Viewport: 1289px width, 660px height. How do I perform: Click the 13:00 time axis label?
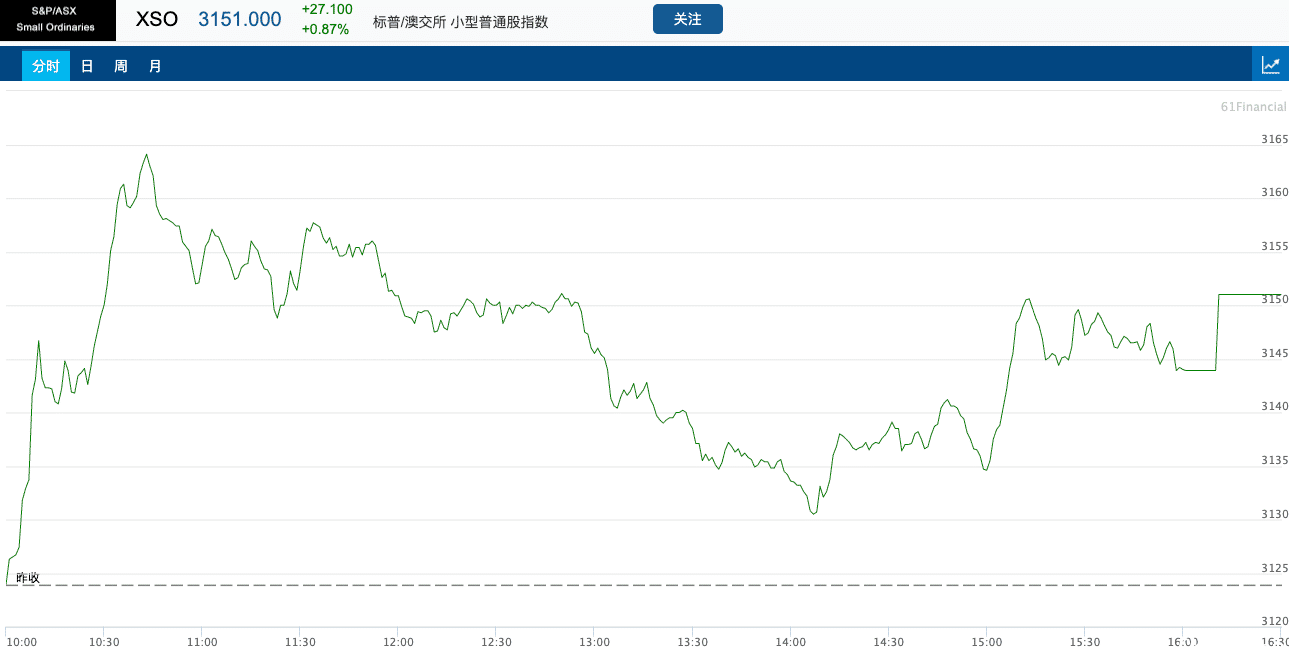594,642
